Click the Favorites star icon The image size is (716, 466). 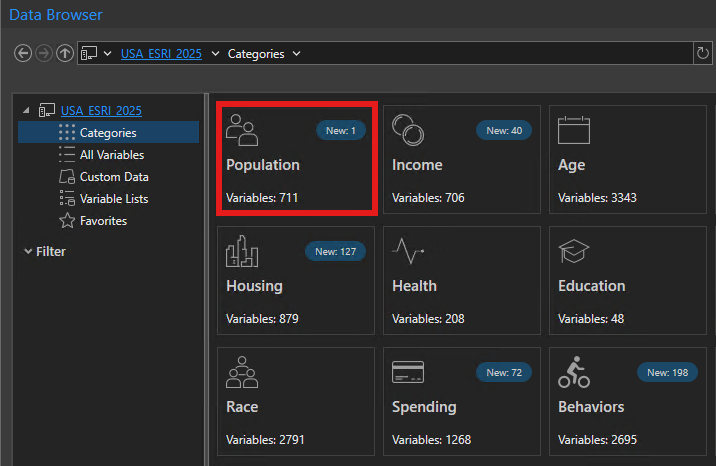pyautogui.click(x=67, y=221)
